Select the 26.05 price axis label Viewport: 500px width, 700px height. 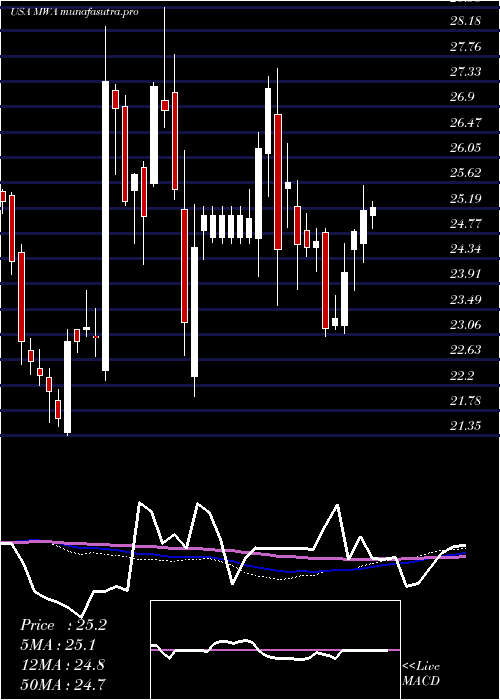click(466, 147)
